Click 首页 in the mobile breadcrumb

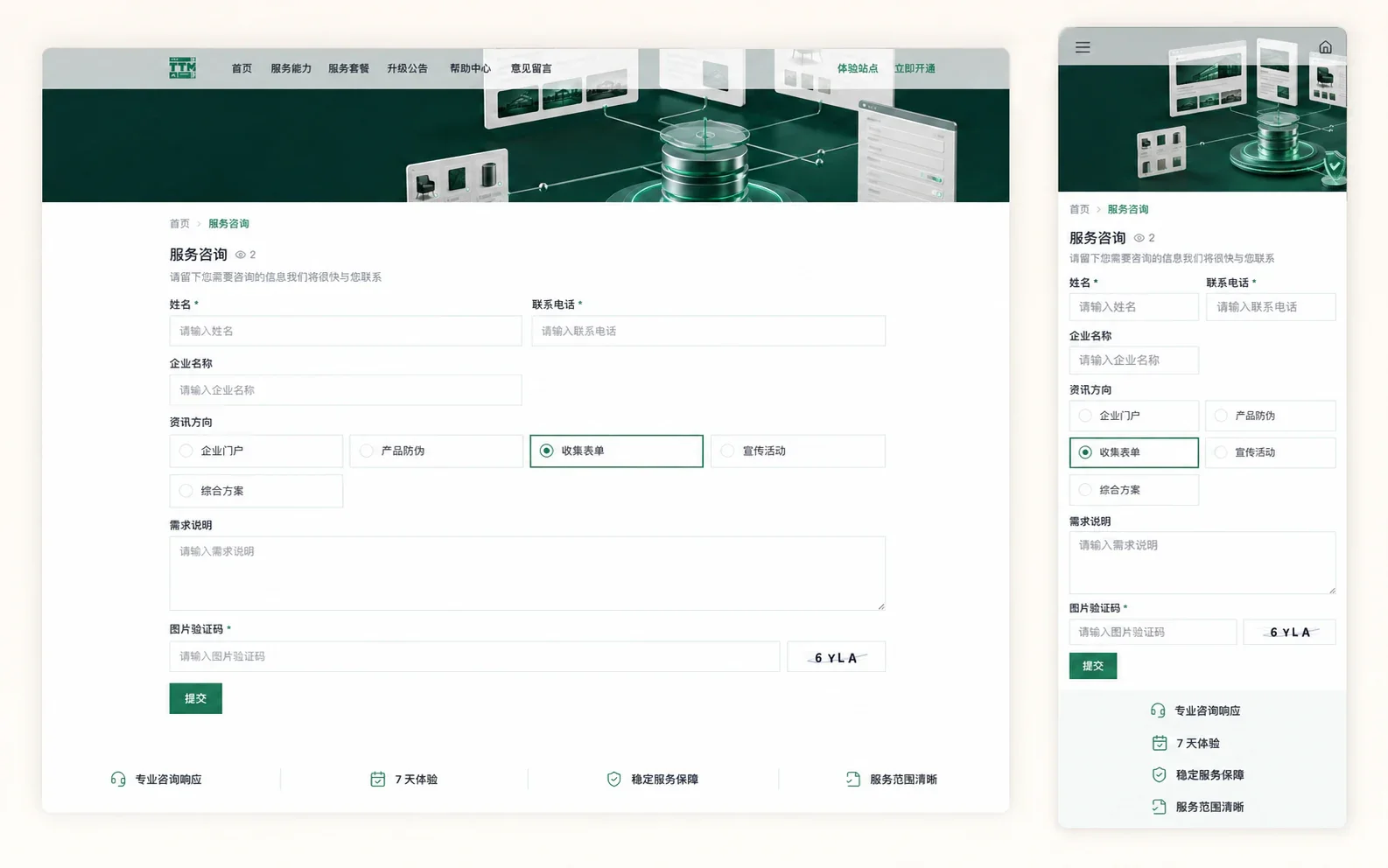(1079, 209)
